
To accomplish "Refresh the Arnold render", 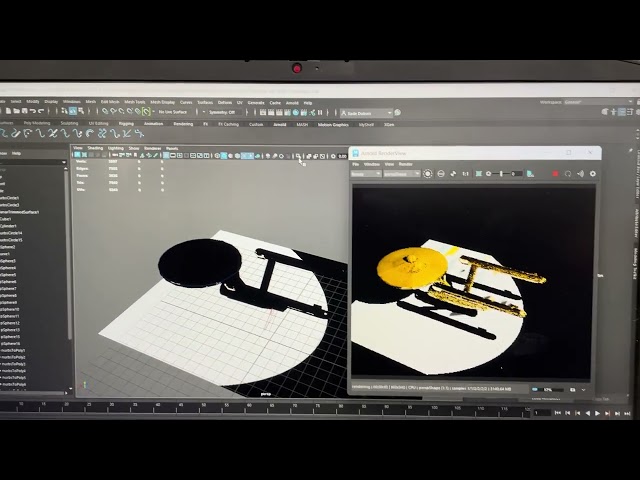I will pos(568,174).
